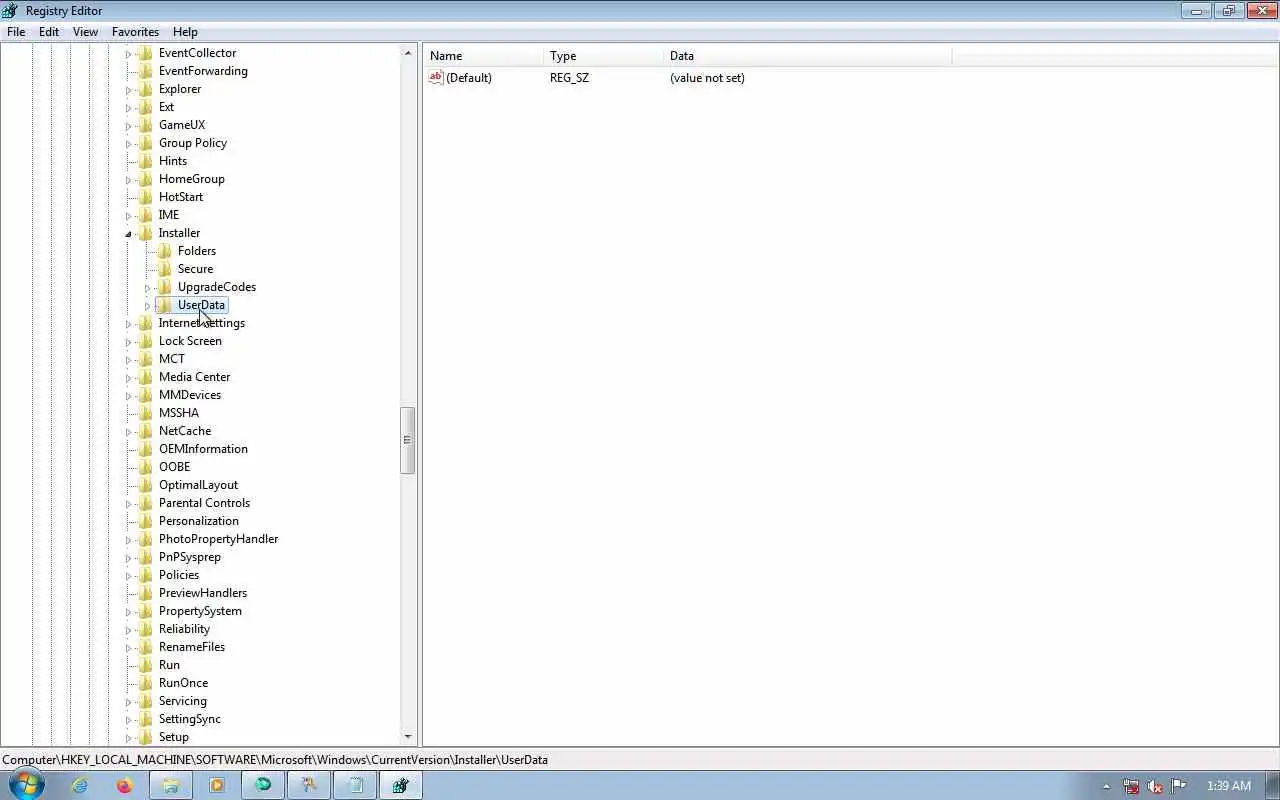This screenshot has height=800, width=1280.
Task: Collapse the Installer key
Action: [128, 234]
